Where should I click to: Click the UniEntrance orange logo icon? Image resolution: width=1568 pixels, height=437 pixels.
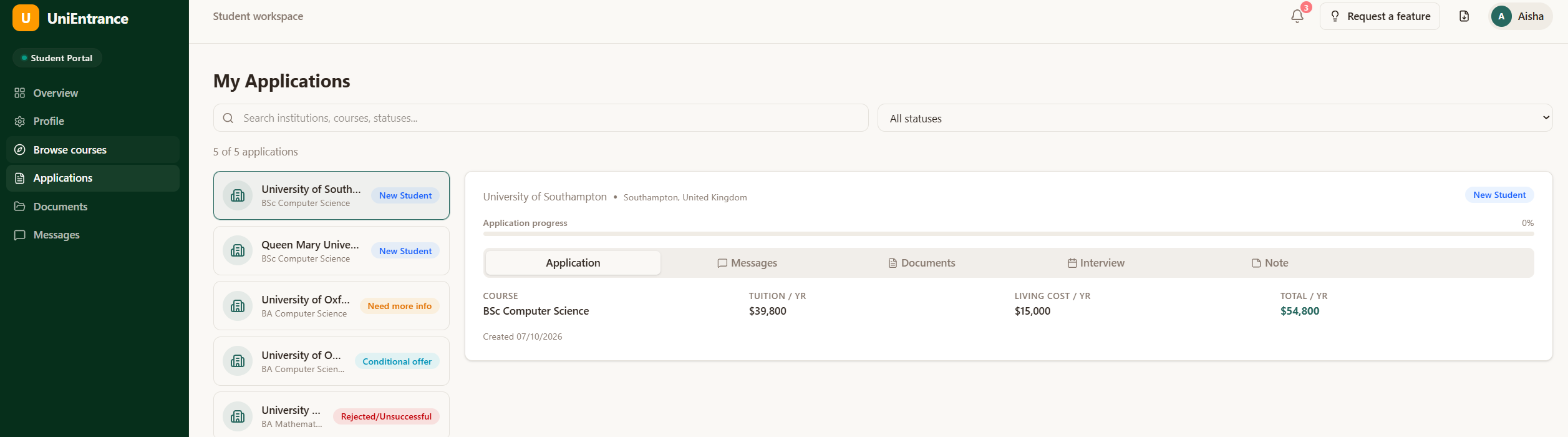tap(26, 18)
